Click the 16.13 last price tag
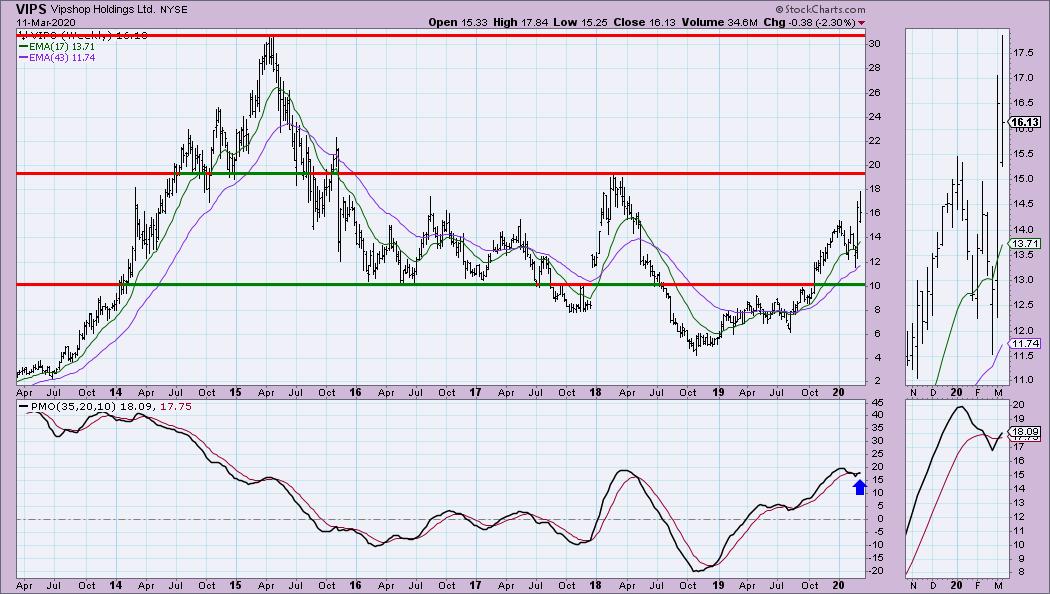The image size is (1050, 594). 1025,122
